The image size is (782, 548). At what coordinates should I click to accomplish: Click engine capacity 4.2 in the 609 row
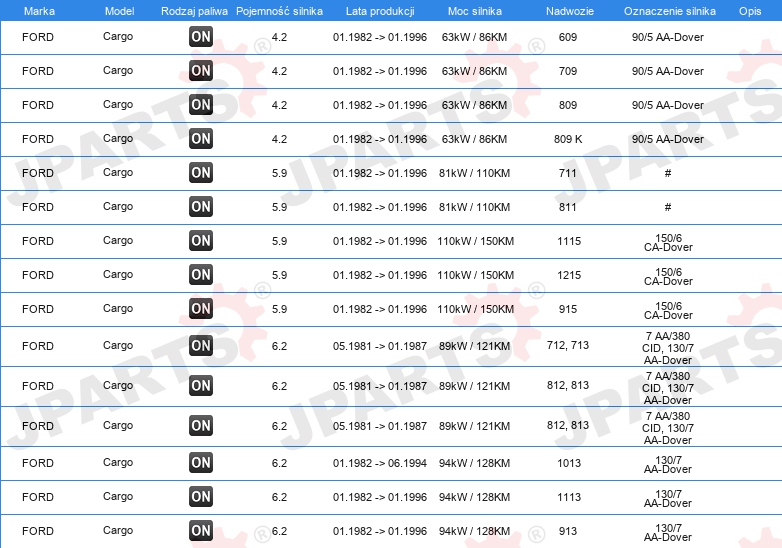click(279, 37)
